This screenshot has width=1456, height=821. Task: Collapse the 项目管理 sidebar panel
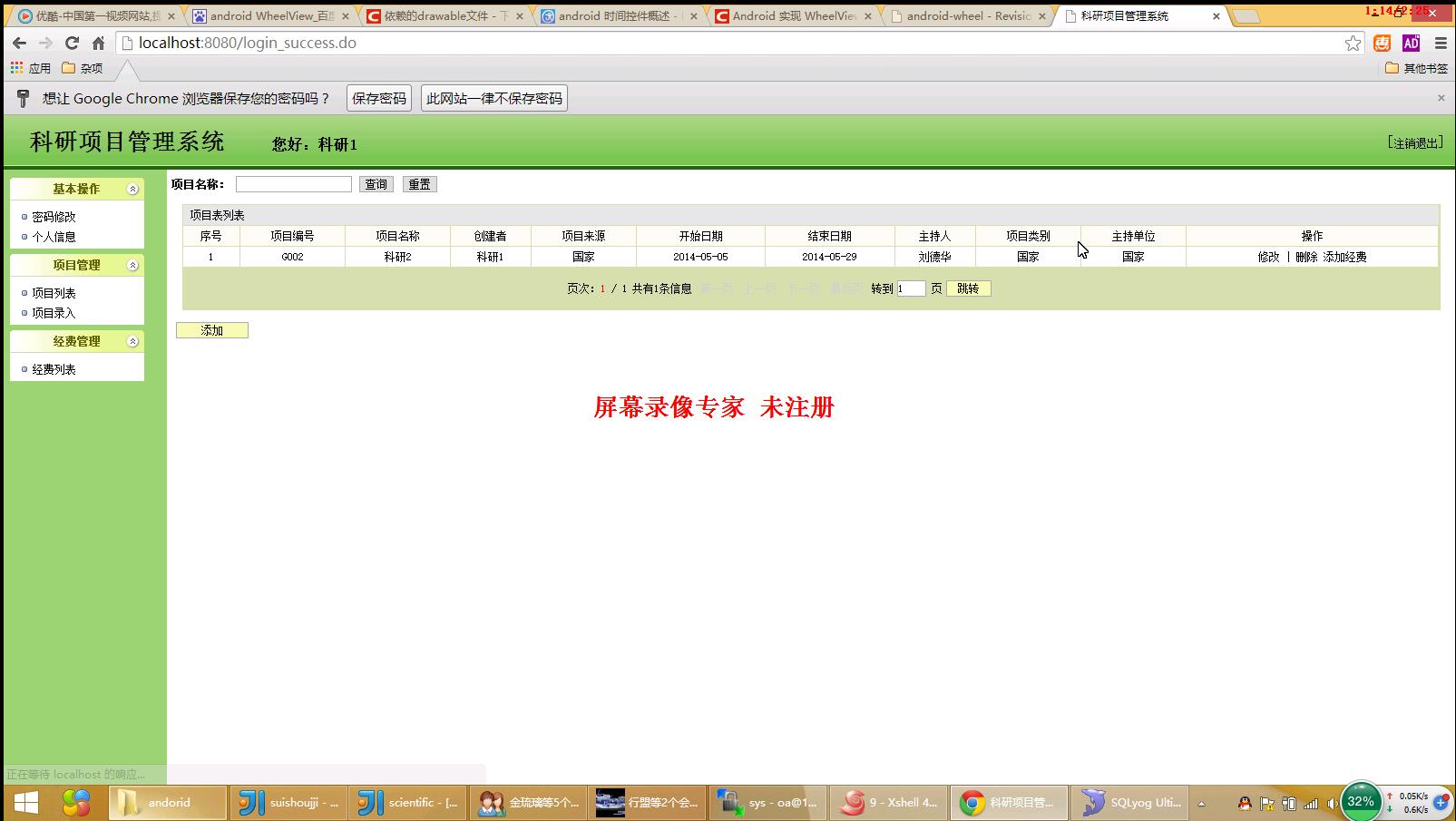132,265
